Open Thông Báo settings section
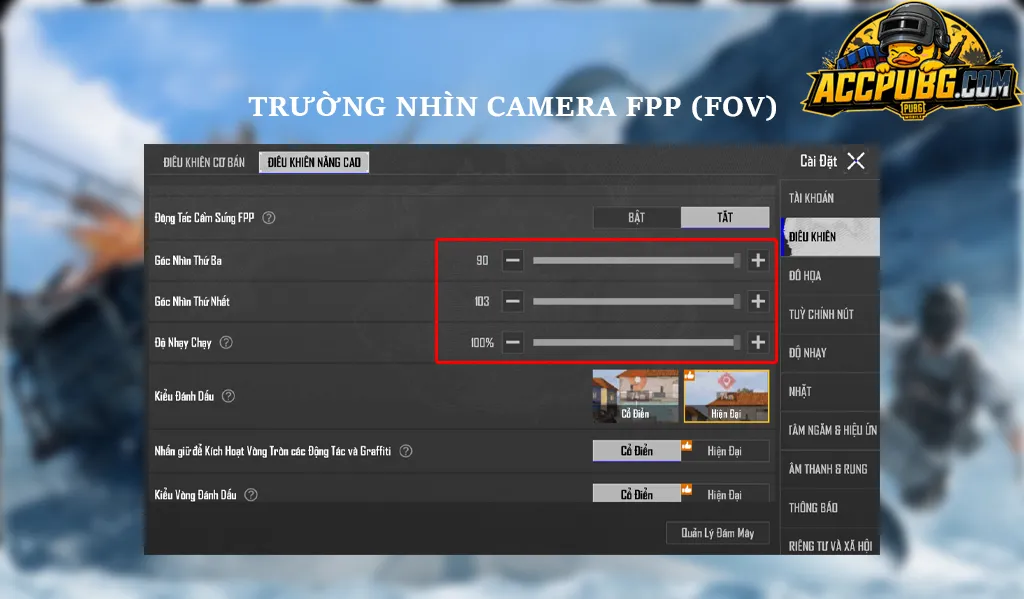Screen dimensions: 1024x599 pos(830,508)
